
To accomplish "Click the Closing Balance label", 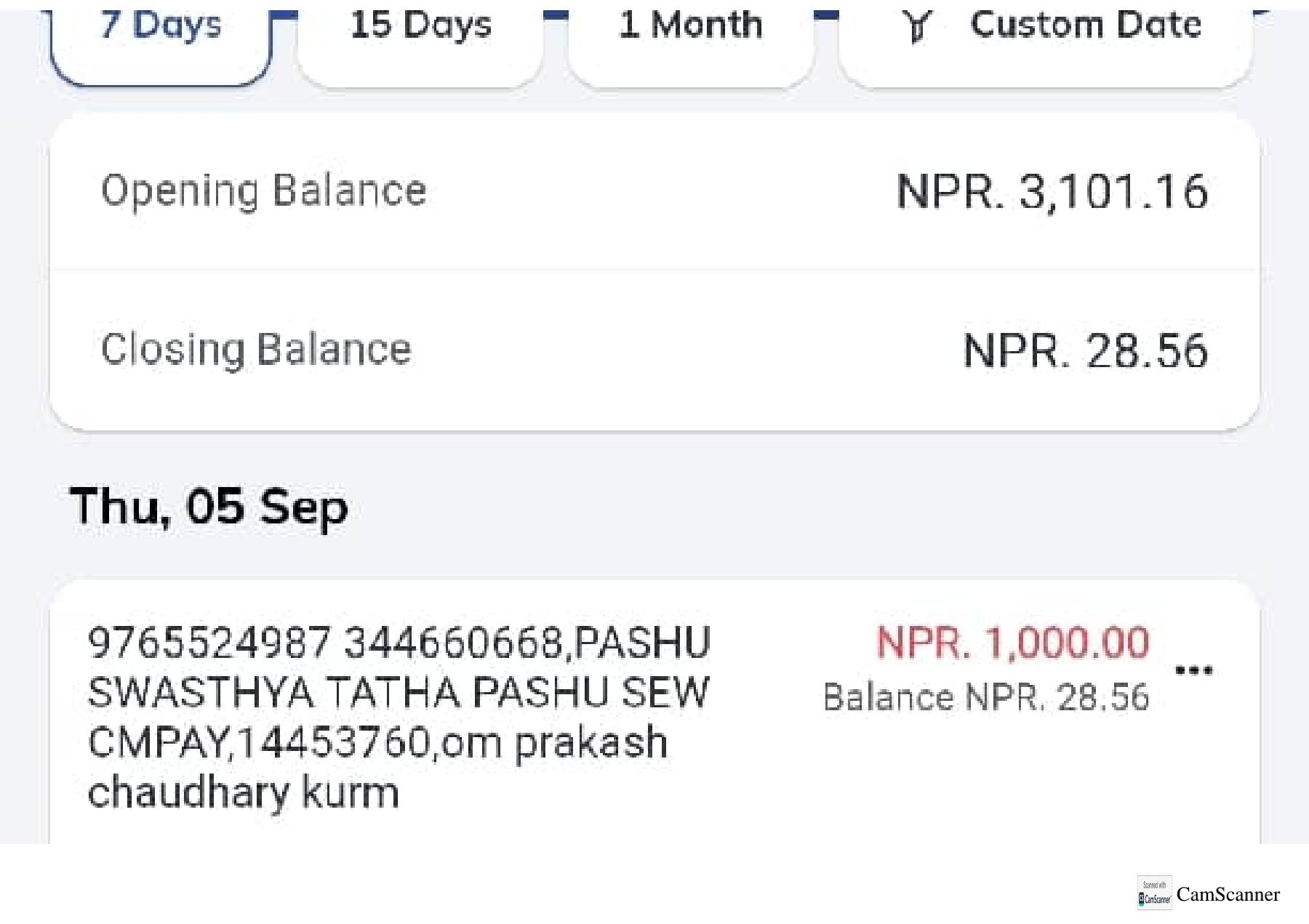I will [x=256, y=349].
